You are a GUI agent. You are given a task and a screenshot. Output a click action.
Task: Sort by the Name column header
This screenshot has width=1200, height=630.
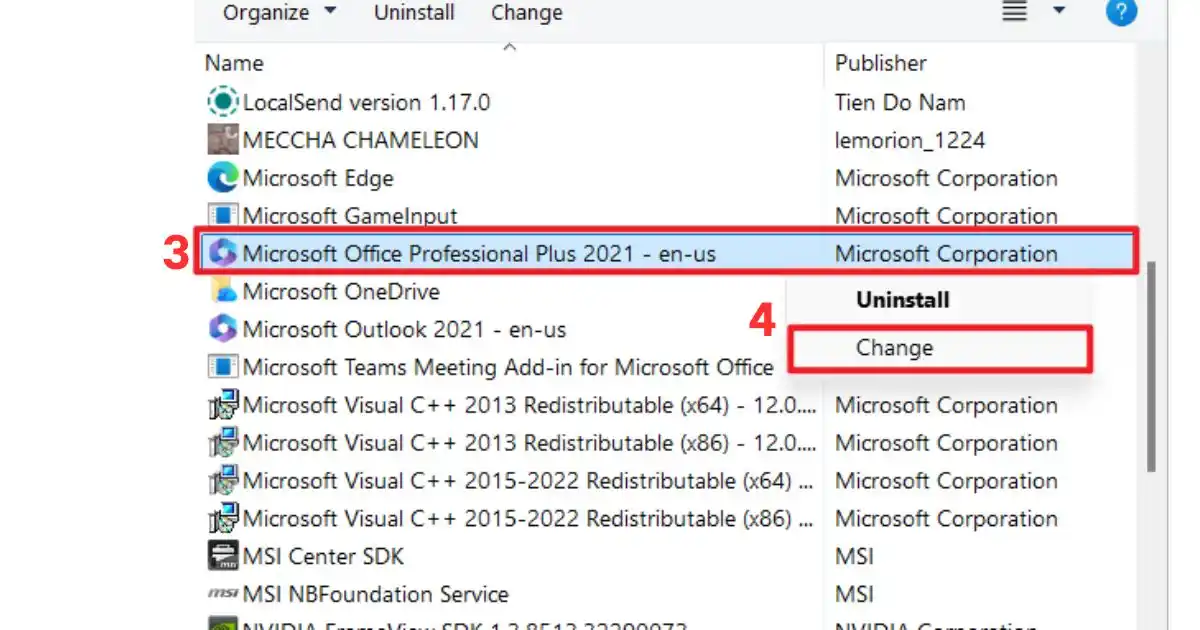(x=234, y=63)
